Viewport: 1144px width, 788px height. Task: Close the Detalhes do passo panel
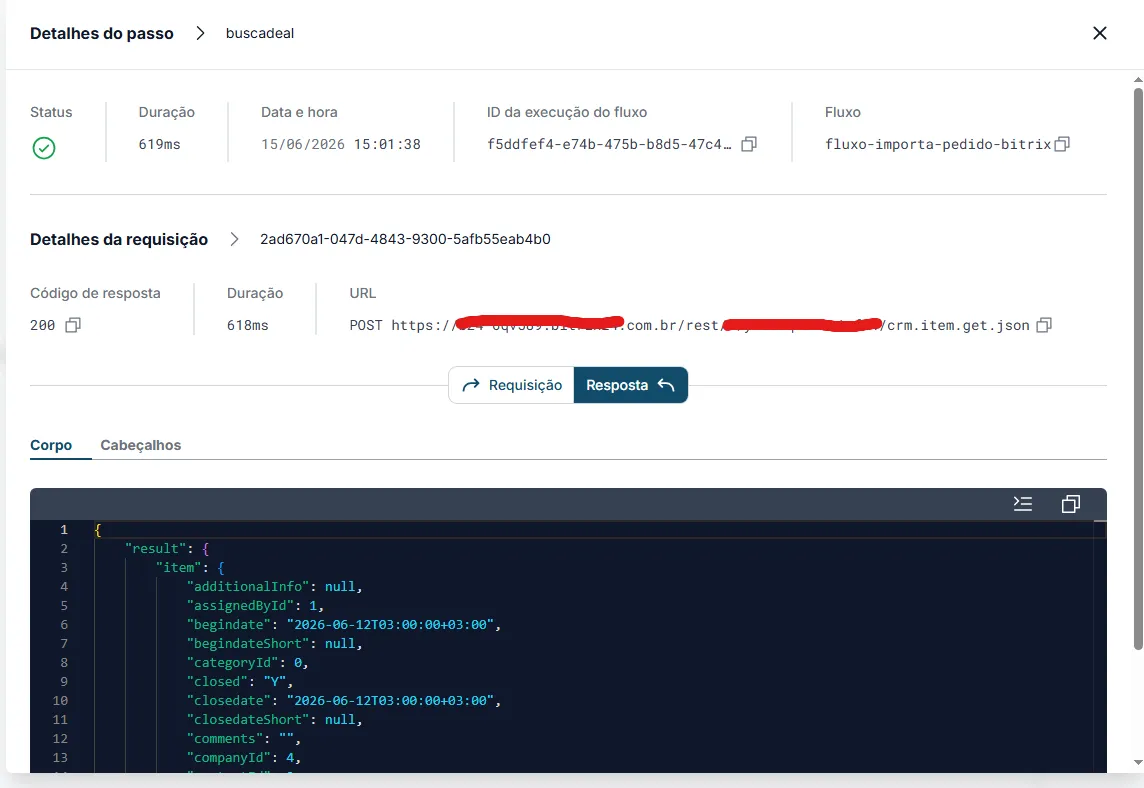(1099, 33)
